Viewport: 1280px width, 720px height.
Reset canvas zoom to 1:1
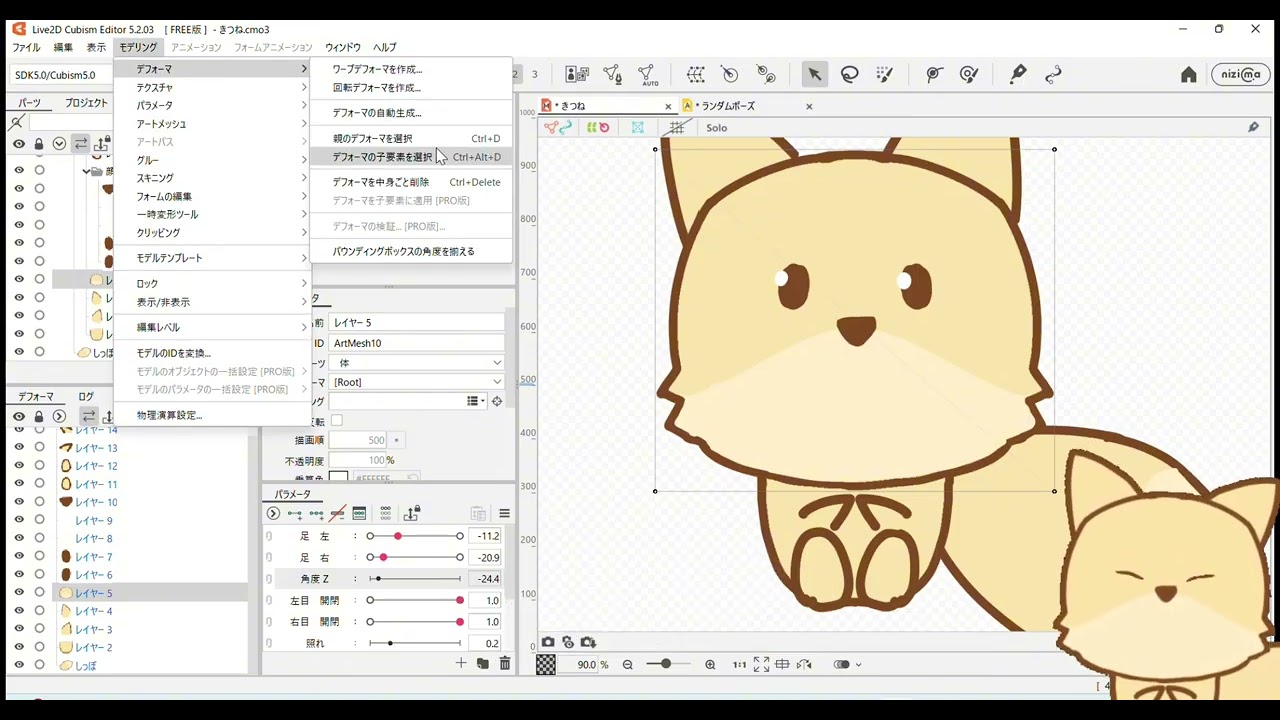739,664
